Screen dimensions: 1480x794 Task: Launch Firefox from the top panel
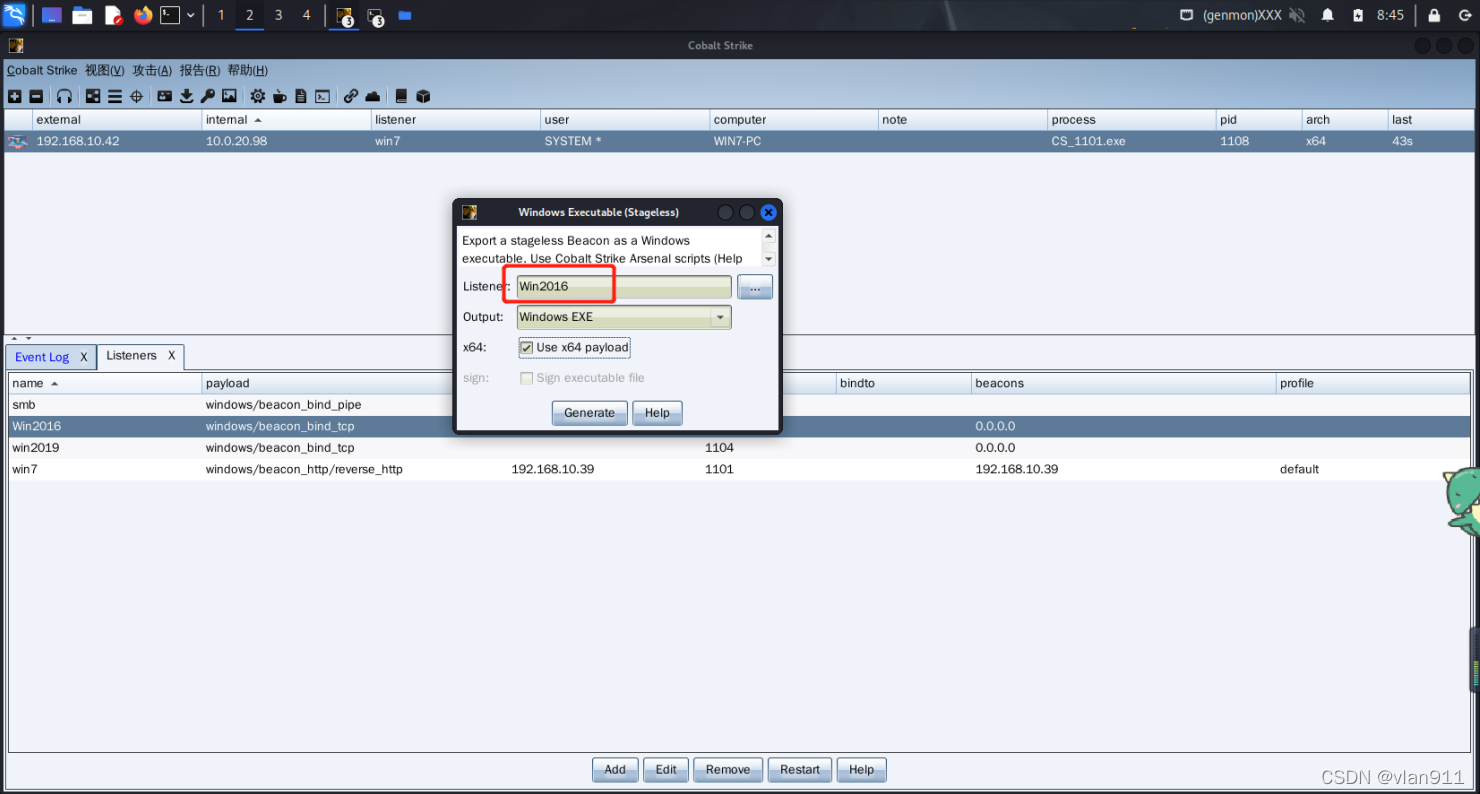pyautogui.click(x=143, y=15)
